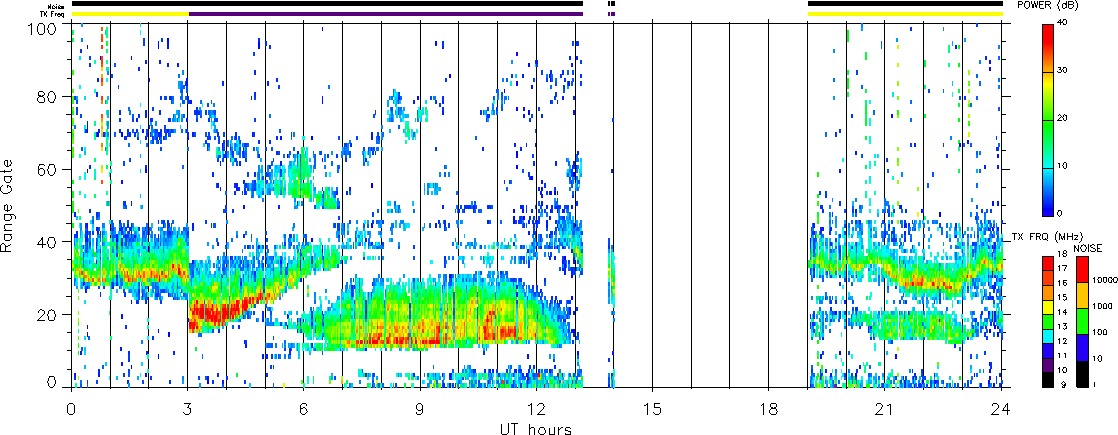Click the "11" label on TX FRQ scale
The height and width of the screenshot is (435, 1118).
[x=1062, y=356]
